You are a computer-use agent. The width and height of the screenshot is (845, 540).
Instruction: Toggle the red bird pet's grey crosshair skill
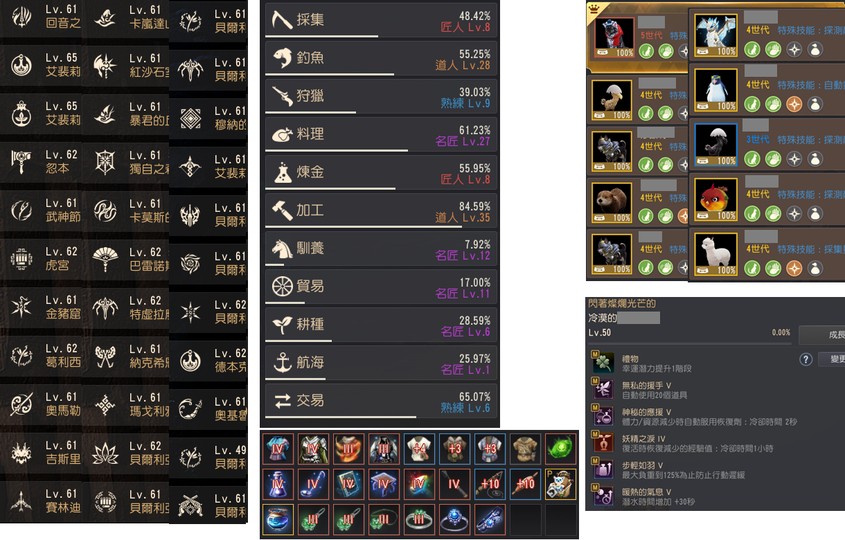tap(794, 213)
